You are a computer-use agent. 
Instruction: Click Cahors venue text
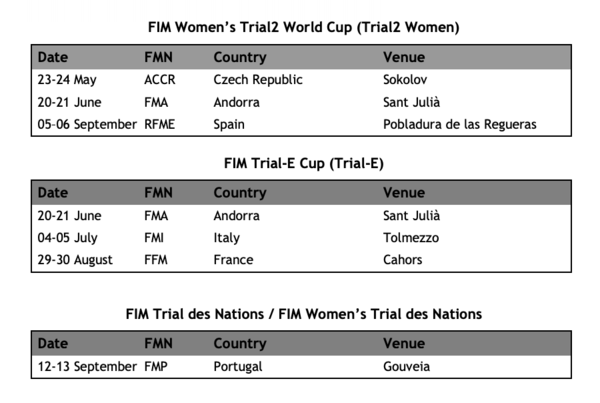pos(403,260)
